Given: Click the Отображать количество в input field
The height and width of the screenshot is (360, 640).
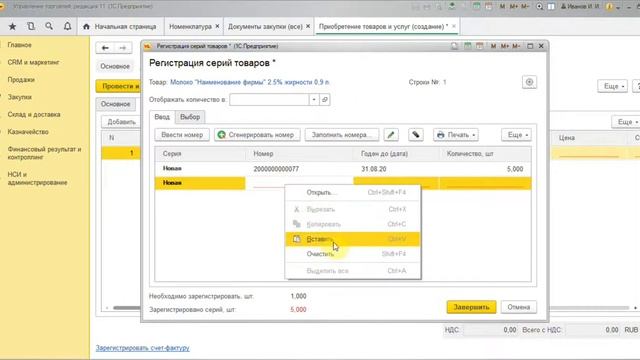Looking at the screenshot, I should pyautogui.click(x=269, y=100).
